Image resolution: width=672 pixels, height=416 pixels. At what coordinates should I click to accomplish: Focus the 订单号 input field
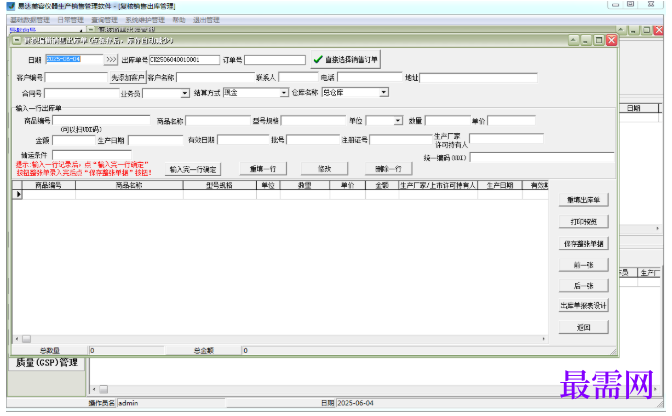coord(275,60)
